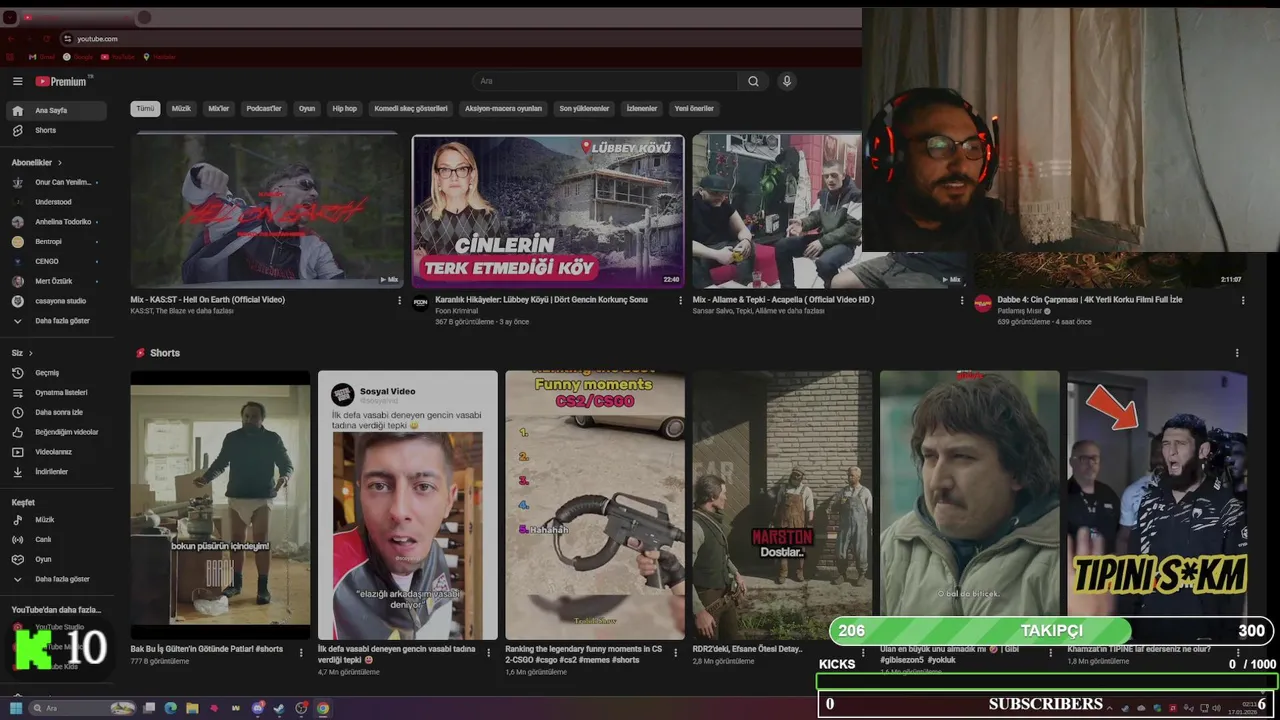The image size is (1280, 720).
Task: Open Onur Can Yenilm... channel
Action: click(x=56, y=182)
